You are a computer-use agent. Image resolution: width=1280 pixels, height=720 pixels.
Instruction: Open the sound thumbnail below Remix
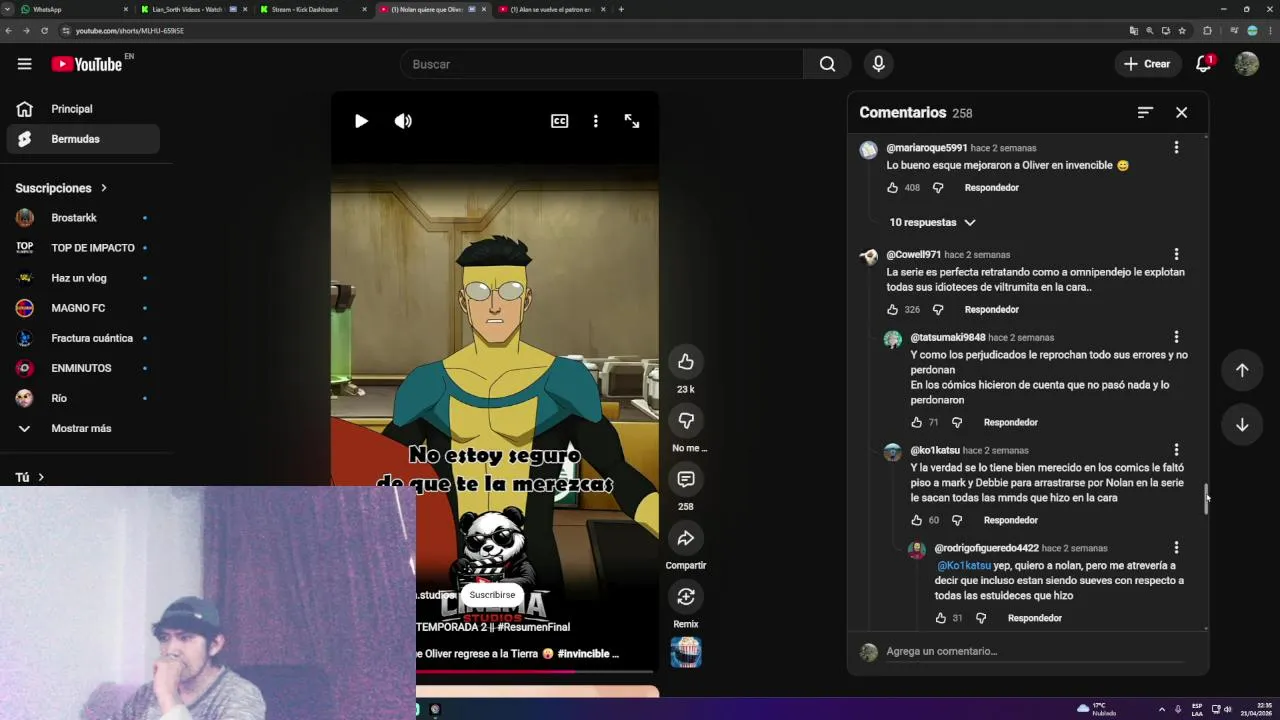tap(685, 652)
